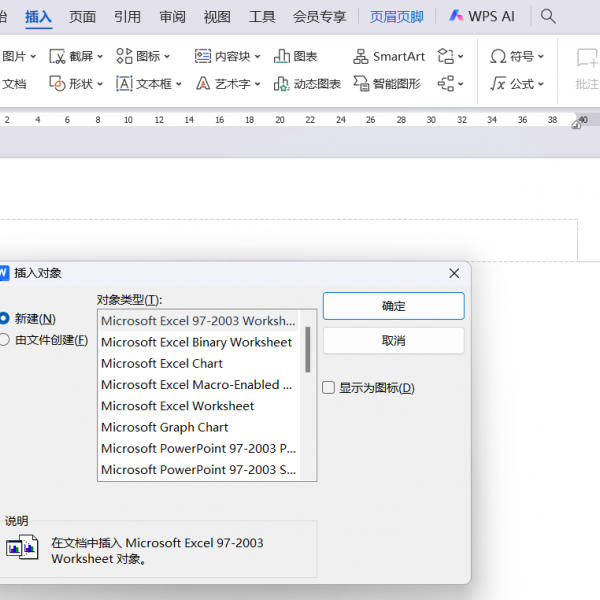Click the 确定 button
The image size is (600, 600).
393,306
